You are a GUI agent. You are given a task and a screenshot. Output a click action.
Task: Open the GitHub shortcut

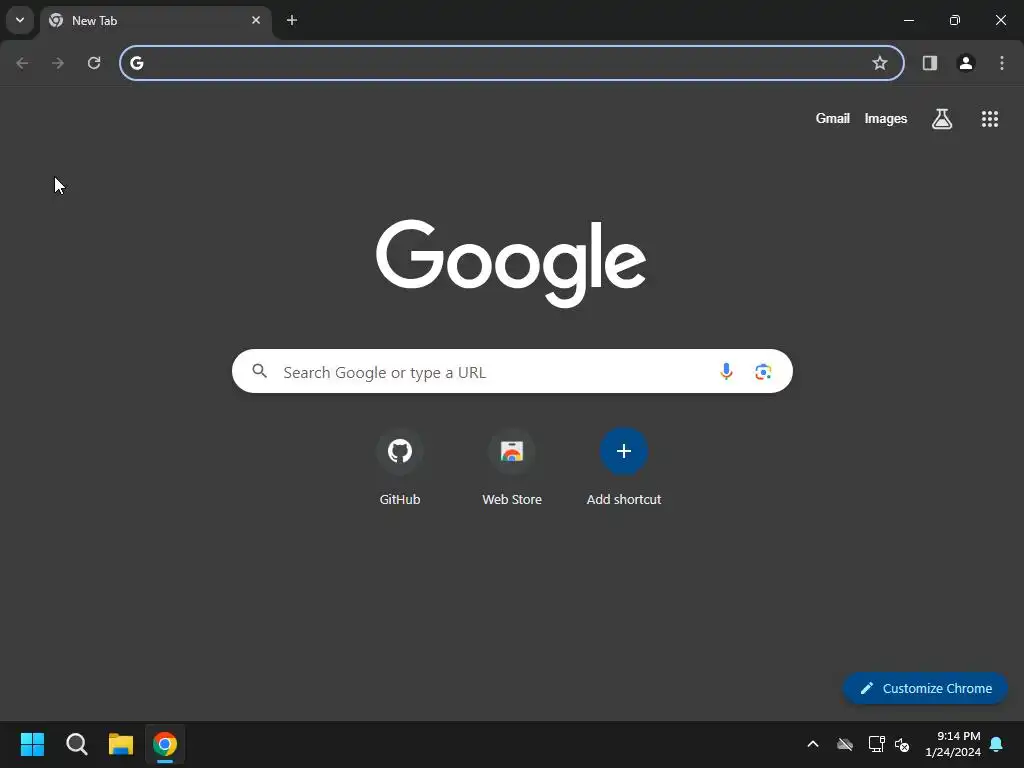[x=400, y=468]
